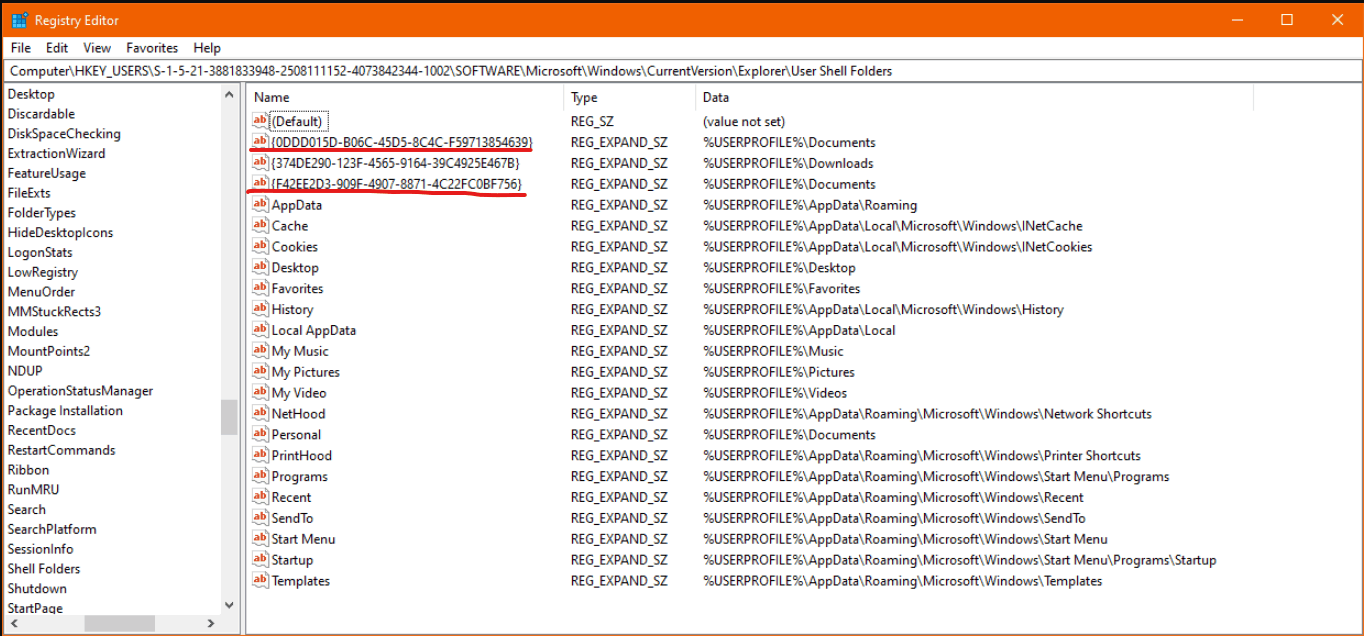Select the 'Personal' value name
Viewport: 1364px width, 636px height.
296,435
